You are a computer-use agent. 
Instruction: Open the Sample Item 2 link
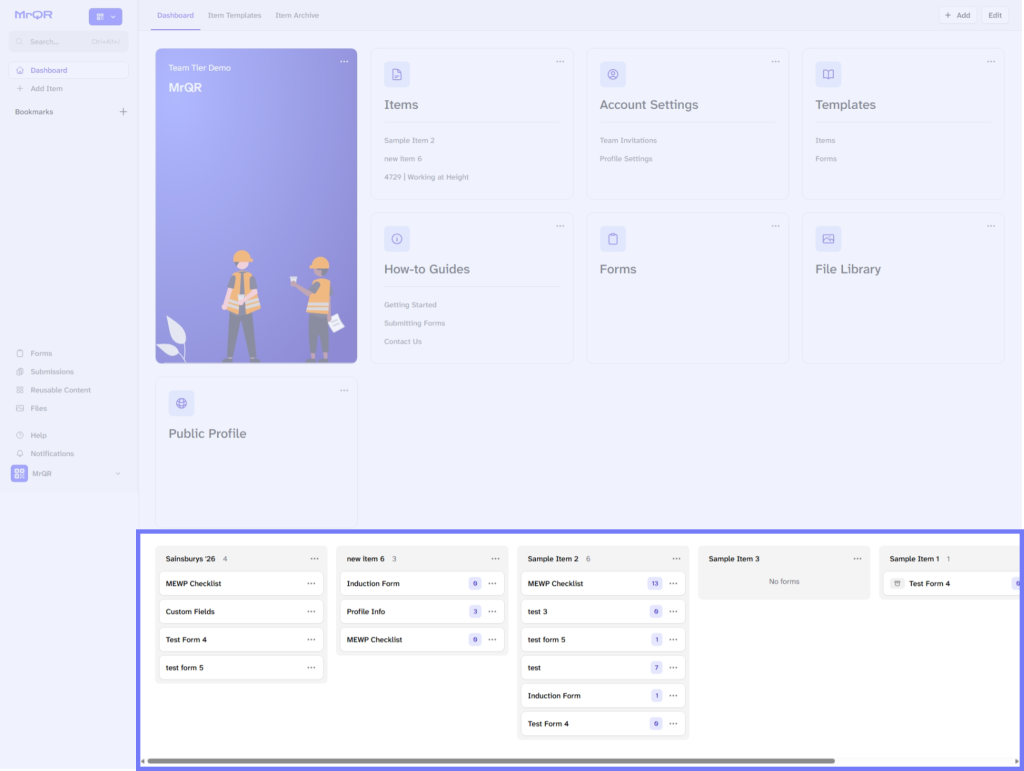409,140
